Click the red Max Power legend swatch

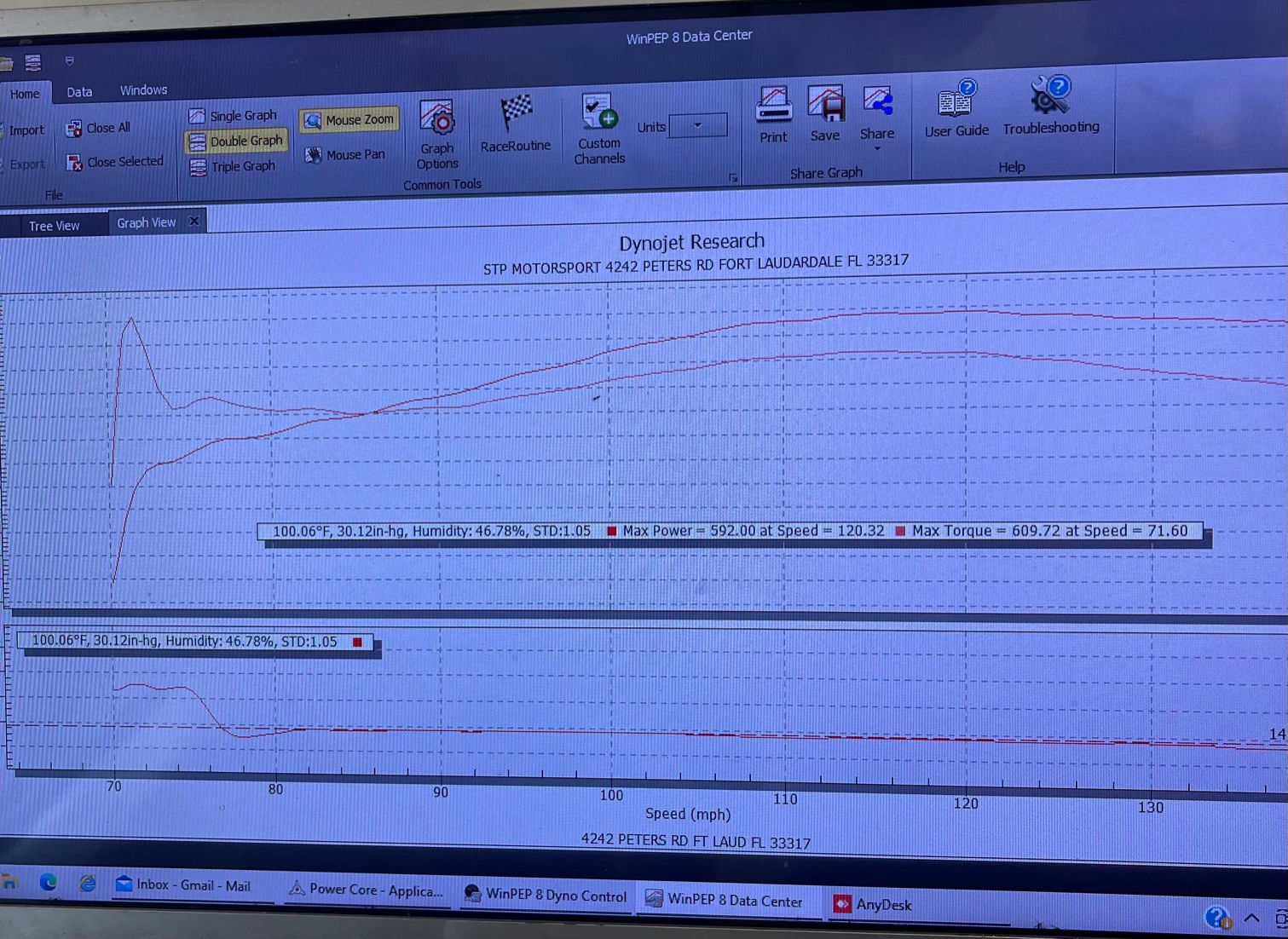pyautogui.click(x=611, y=531)
